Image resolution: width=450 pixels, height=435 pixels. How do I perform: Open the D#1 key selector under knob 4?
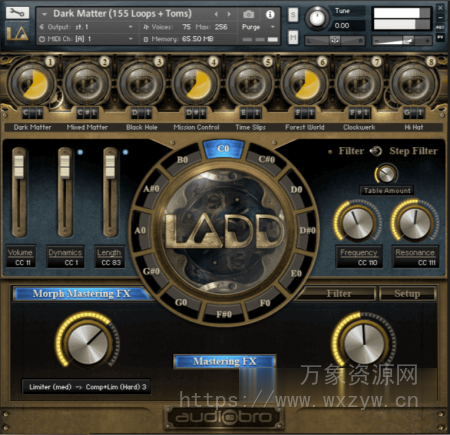196,113
